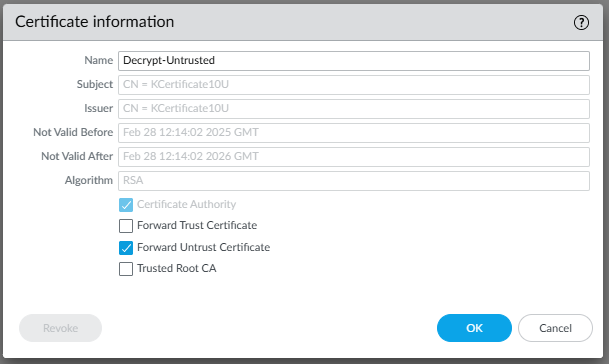The height and width of the screenshot is (364, 609).
Task: Toggle the Certificate Authority checkbox
Action: pyautogui.click(x=126, y=205)
